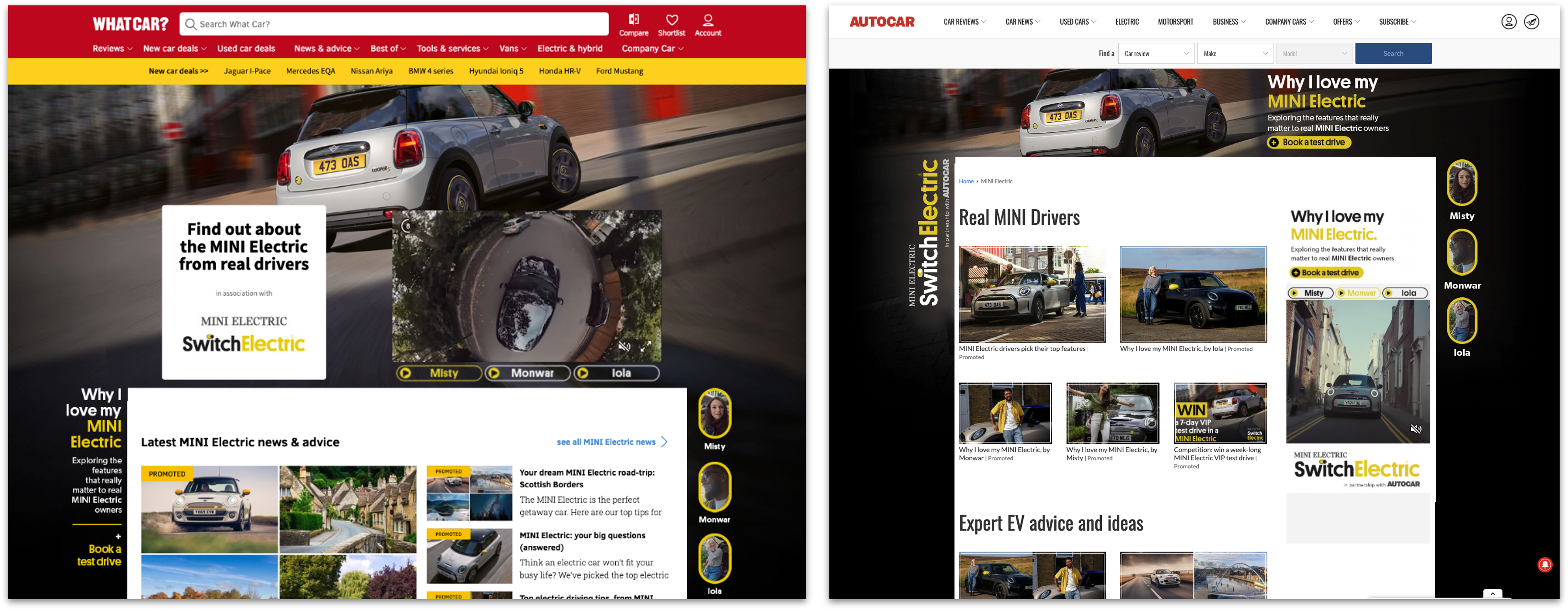Click Home breadcrumb on Autocar
Viewport: 1568px width, 610px height.
click(x=966, y=182)
